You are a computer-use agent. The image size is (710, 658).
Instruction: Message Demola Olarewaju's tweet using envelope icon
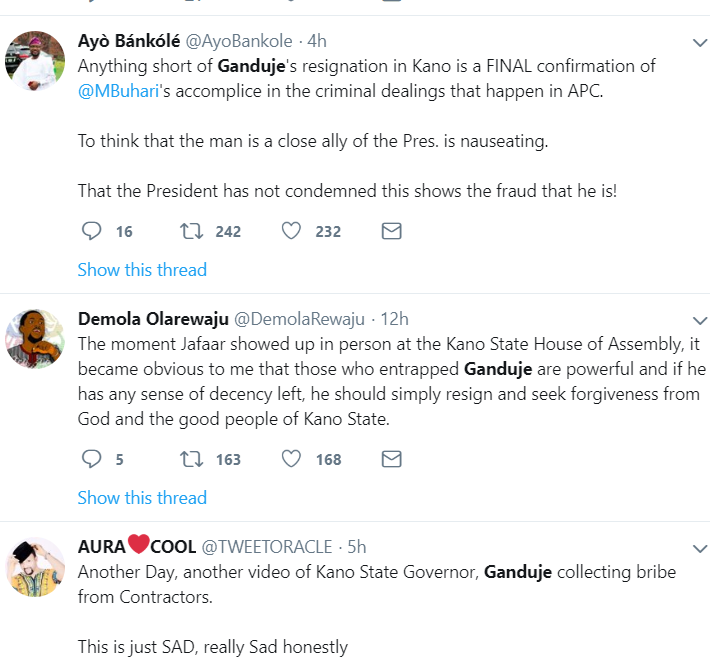pyautogui.click(x=392, y=459)
